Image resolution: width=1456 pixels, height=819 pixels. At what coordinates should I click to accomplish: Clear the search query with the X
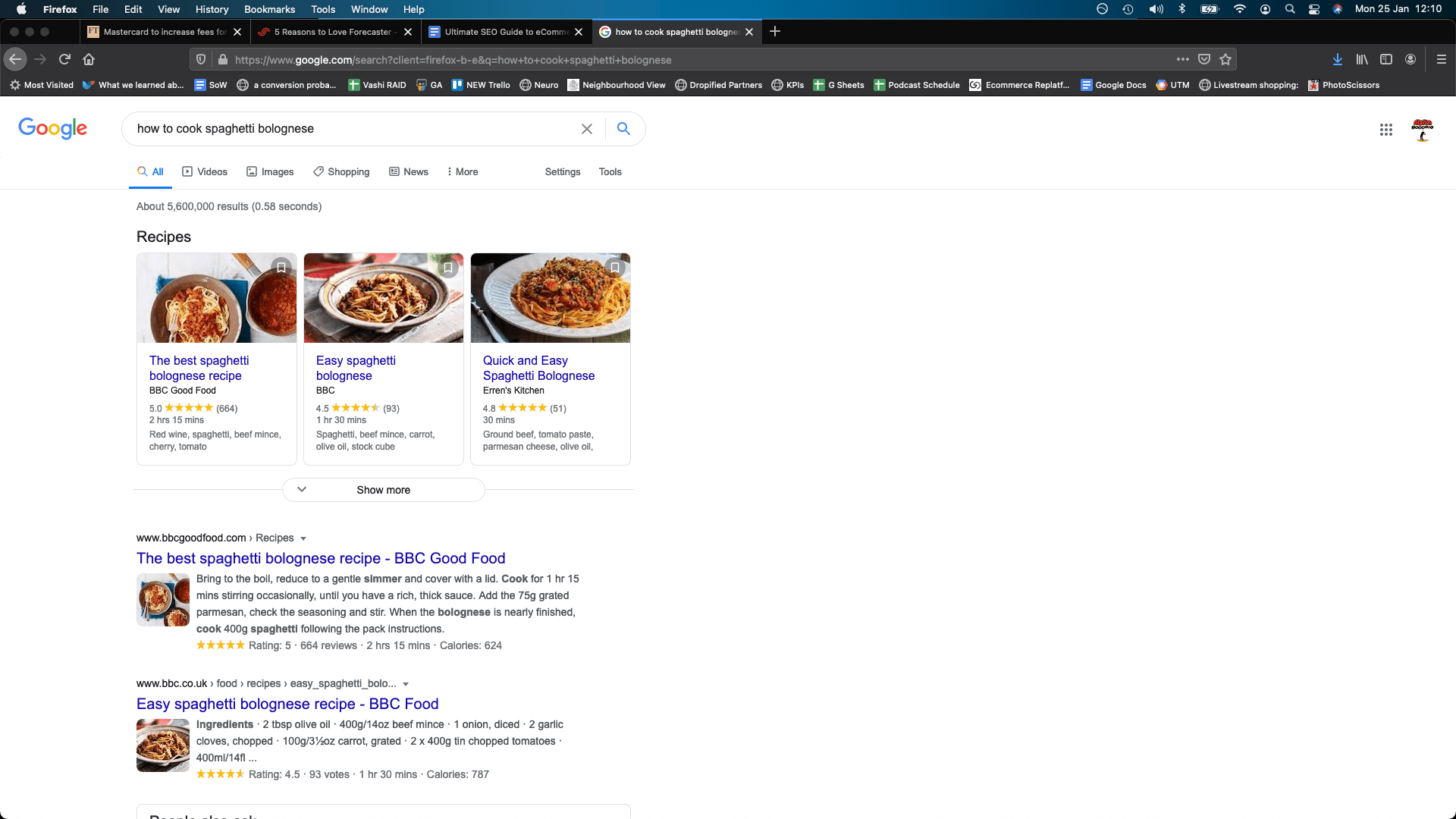[587, 129]
